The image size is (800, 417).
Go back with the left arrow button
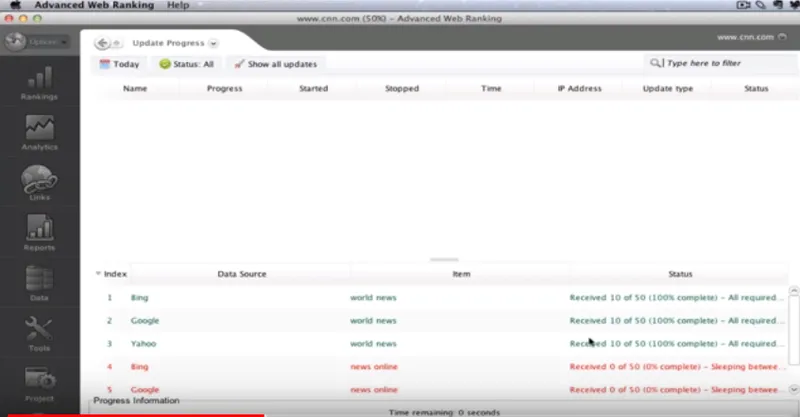102,43
